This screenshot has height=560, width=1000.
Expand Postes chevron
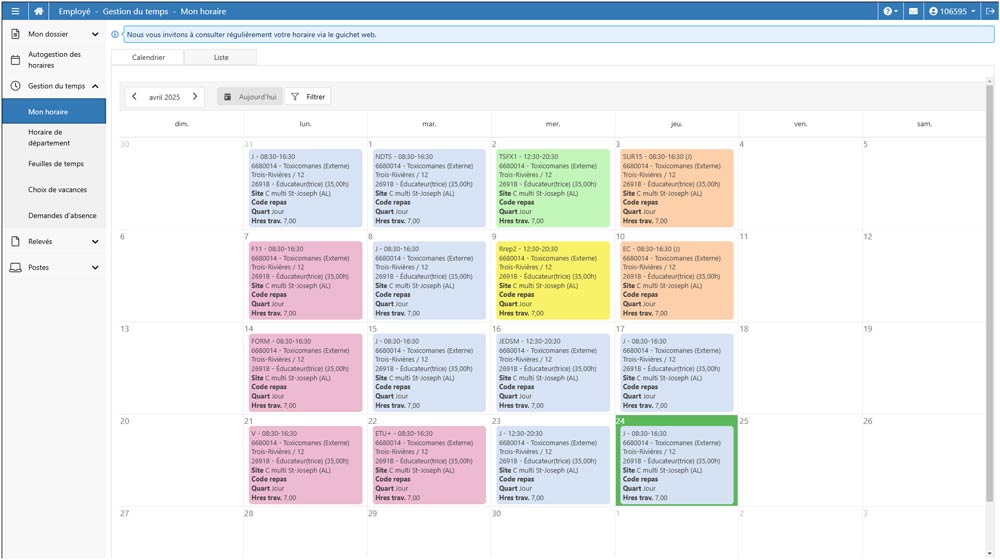tap(95, 268)
